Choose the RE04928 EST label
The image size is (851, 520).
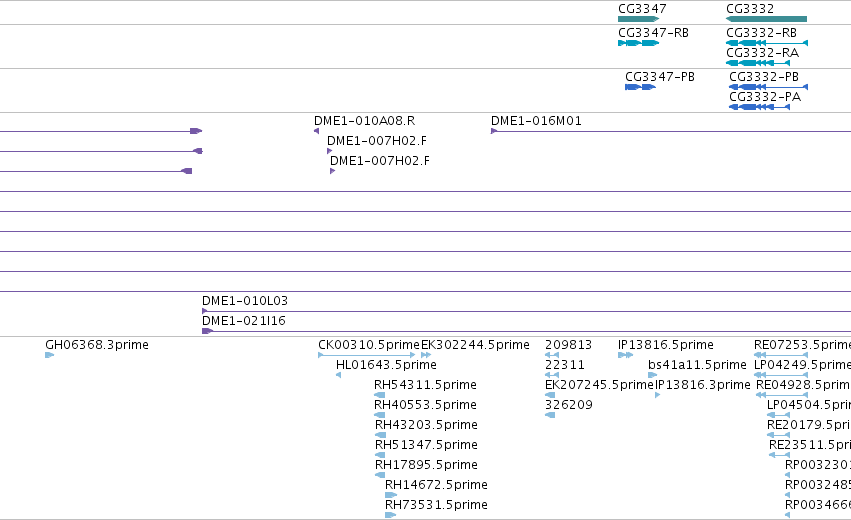(803, 385)
